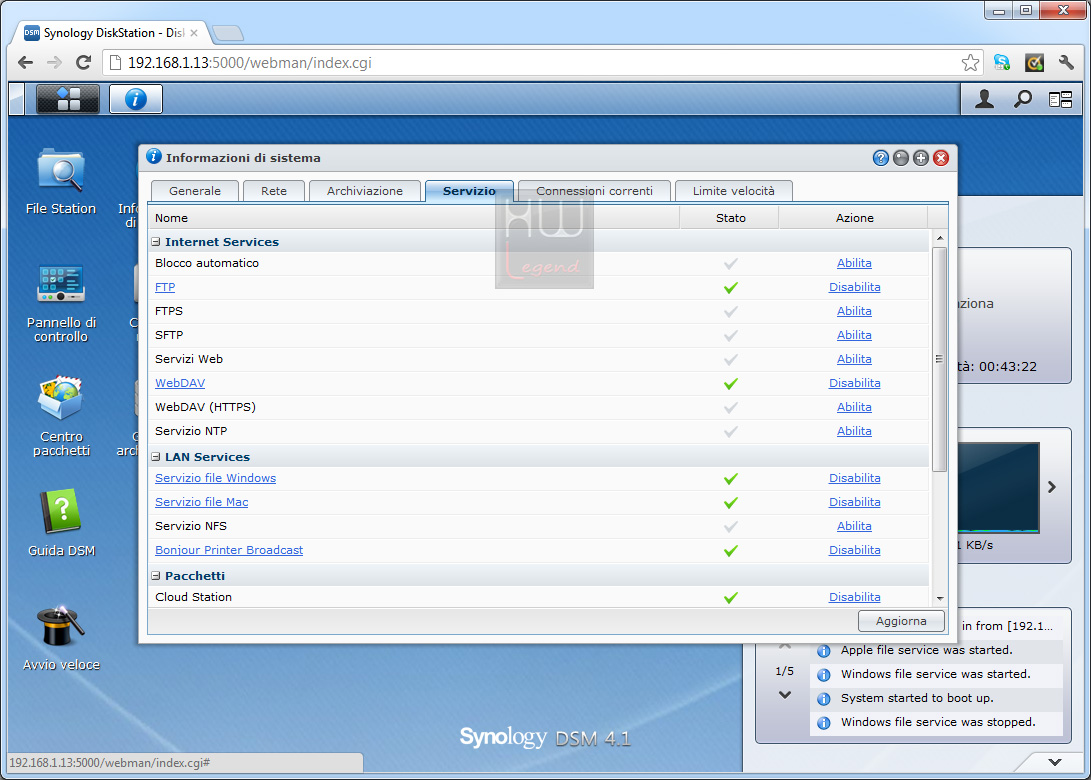Open File Station desktop icon

(61, 182)
